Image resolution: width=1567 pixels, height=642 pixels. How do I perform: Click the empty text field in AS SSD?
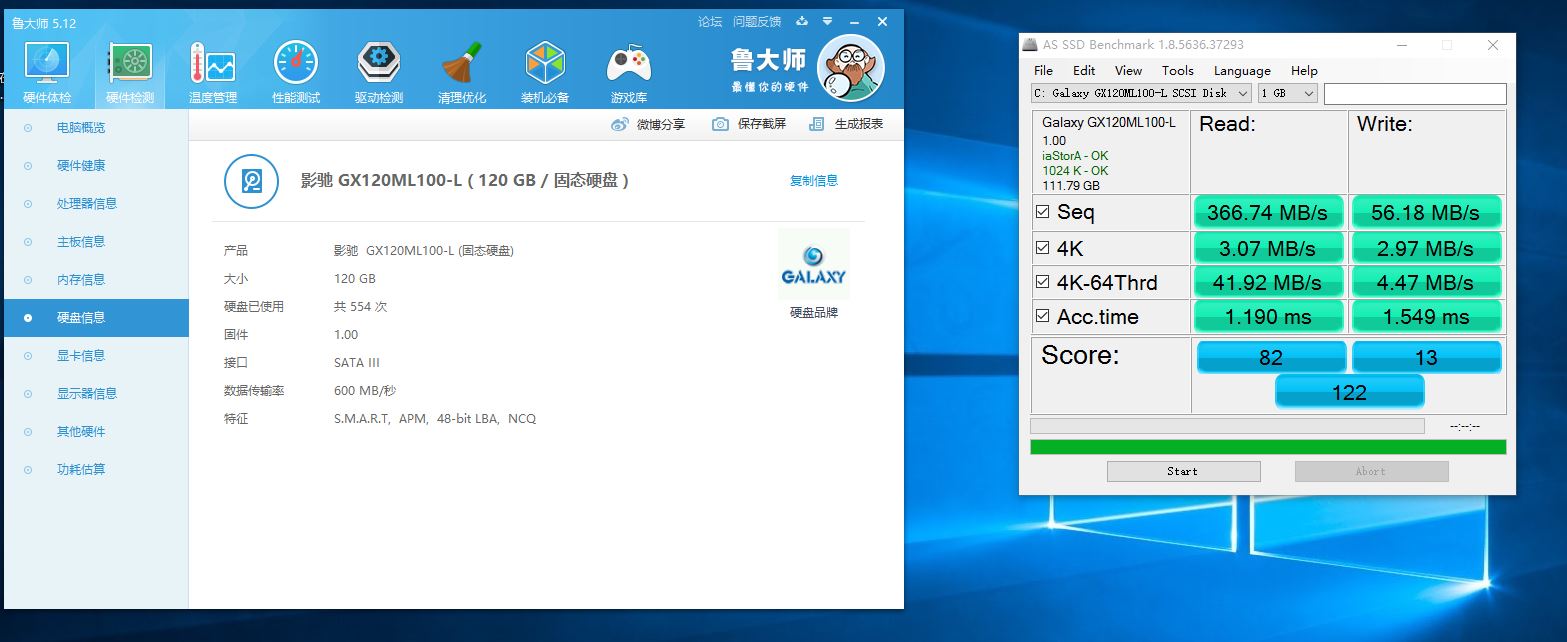pos(1415,93)
